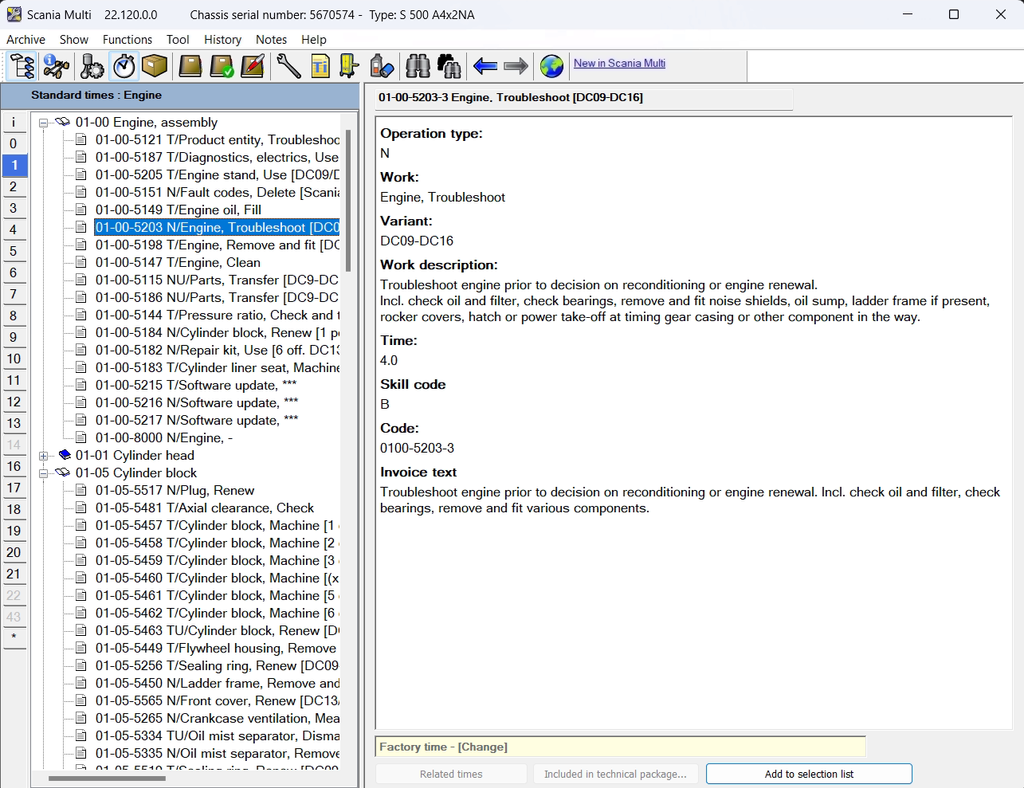Open the yellow TI document icon
The image size is (1024, 788).
(320, 66)
